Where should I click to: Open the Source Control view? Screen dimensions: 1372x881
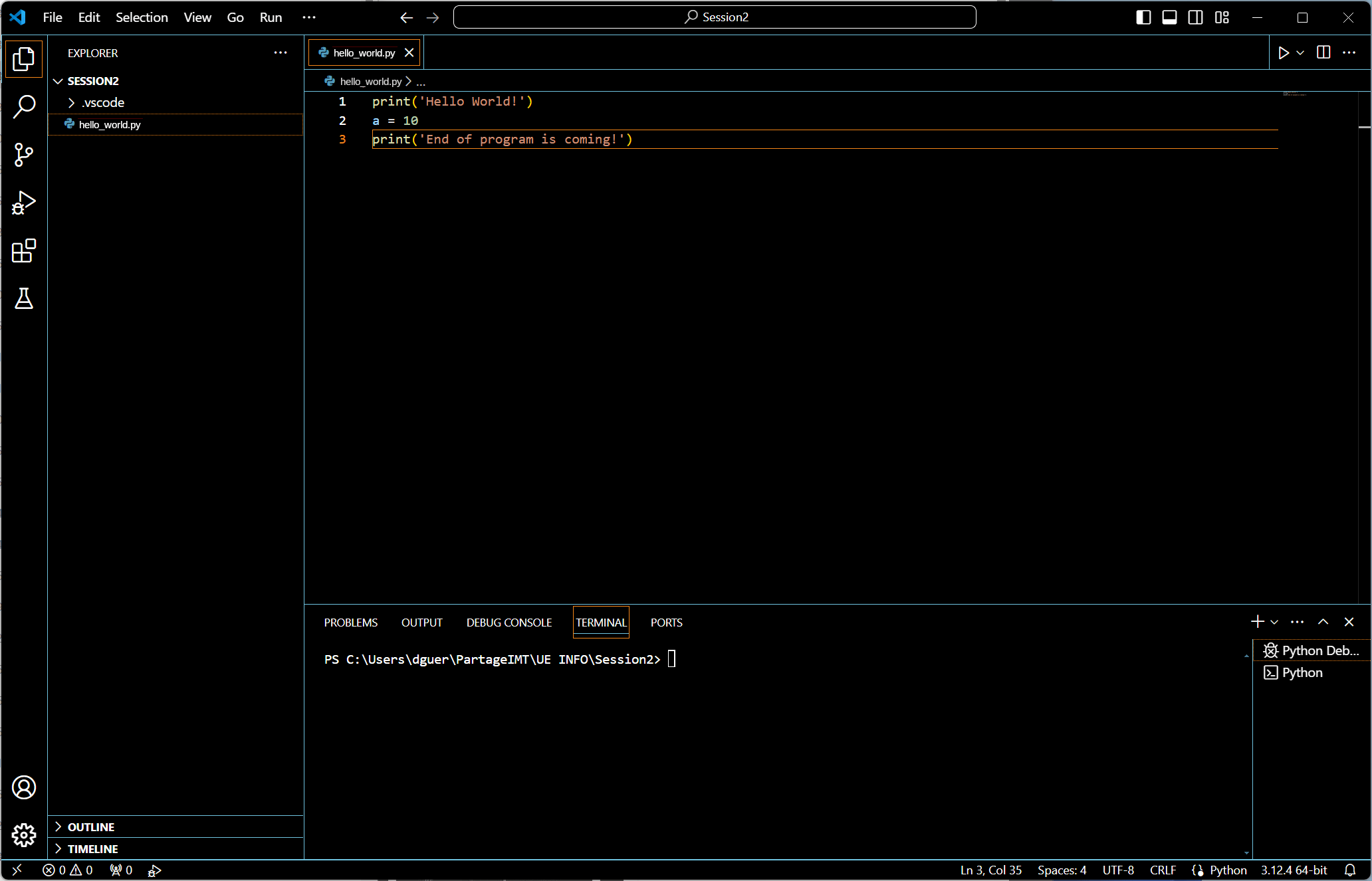coord(24,154)
